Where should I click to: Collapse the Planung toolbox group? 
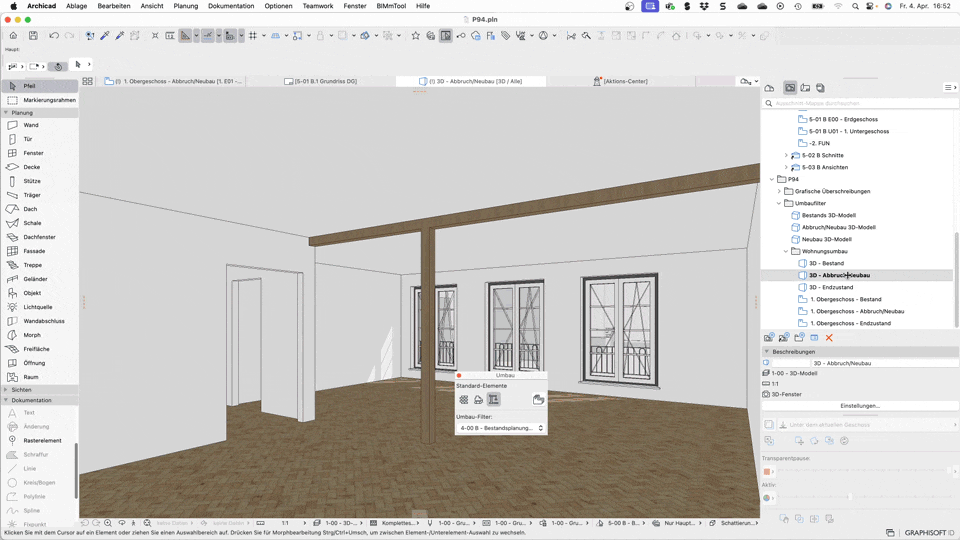point(6,113)
